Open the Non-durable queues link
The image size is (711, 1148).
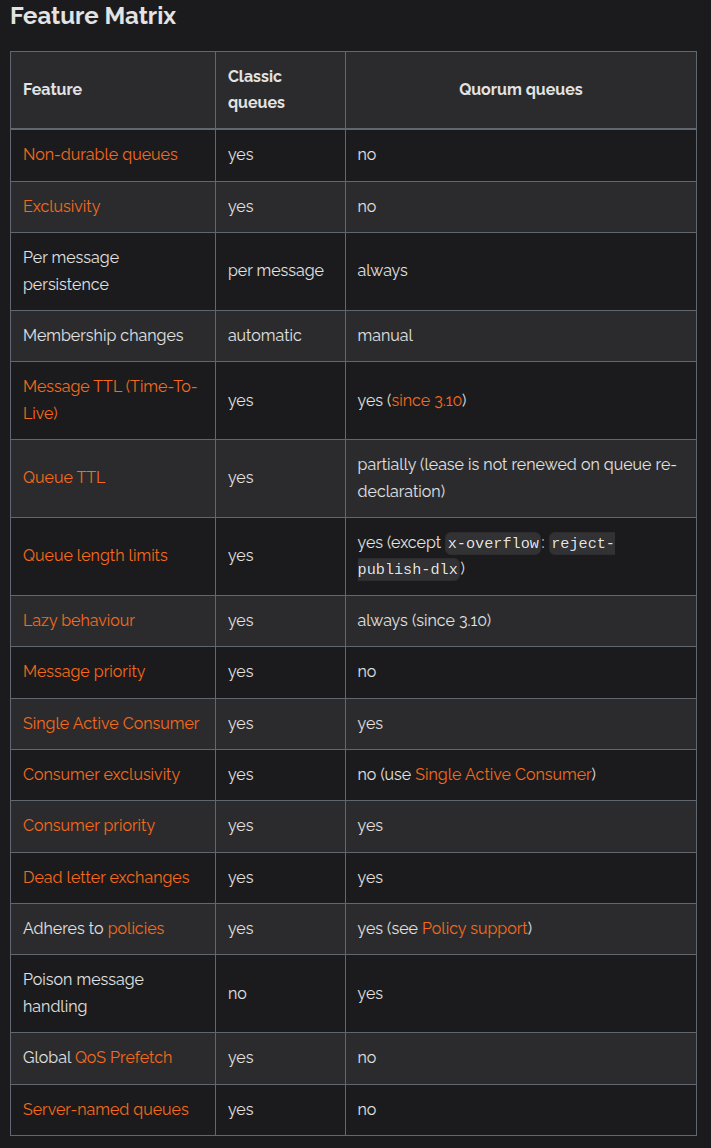(x=100, y=154)
